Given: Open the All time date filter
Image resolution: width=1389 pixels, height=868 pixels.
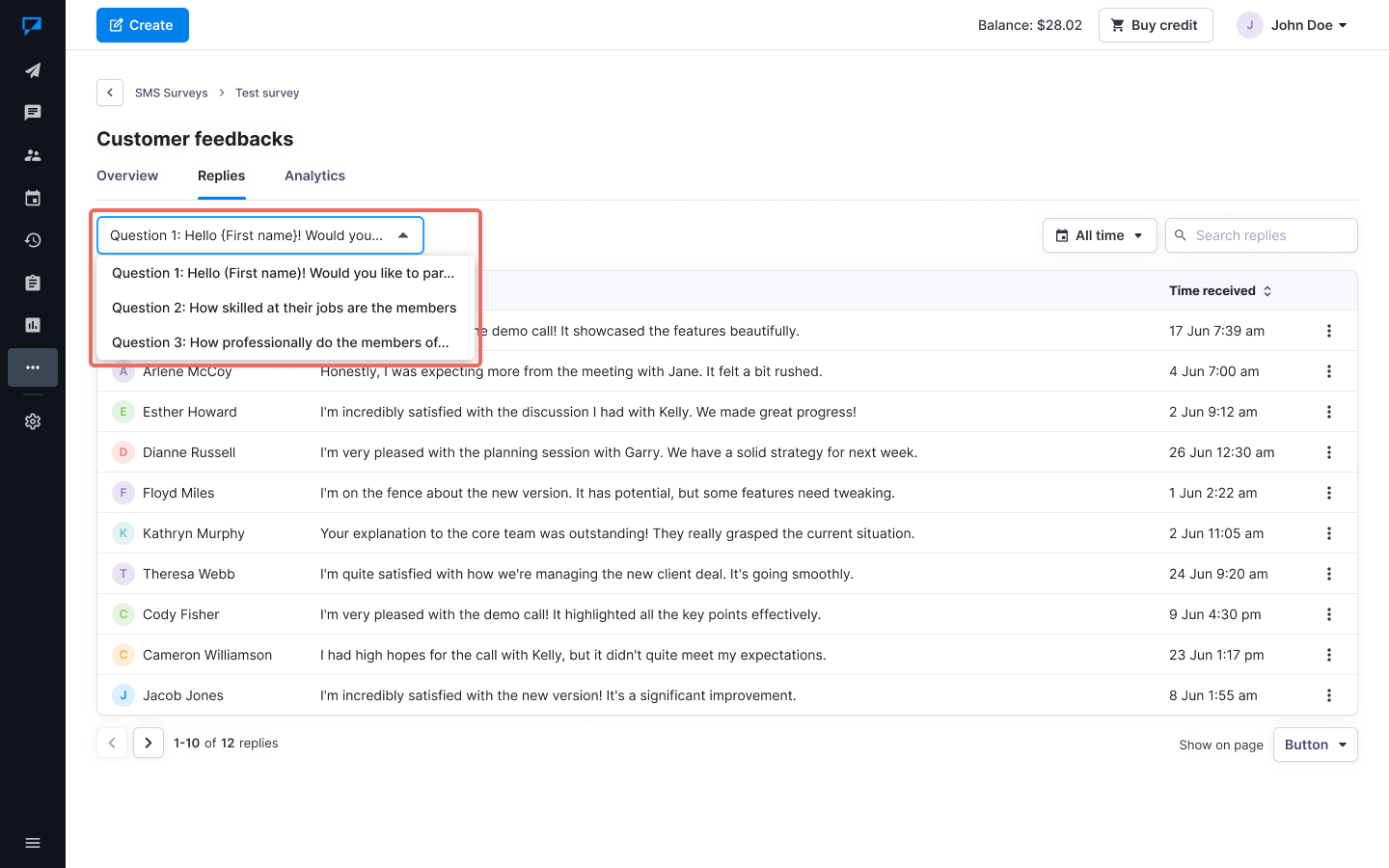Looking at the screenshot, I should click(x=1099, y=235).
